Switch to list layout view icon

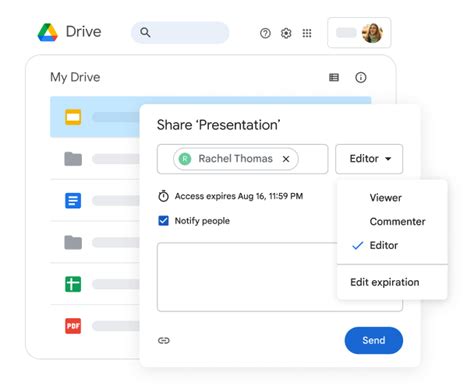pyautogui.click(x=334, y=77)
